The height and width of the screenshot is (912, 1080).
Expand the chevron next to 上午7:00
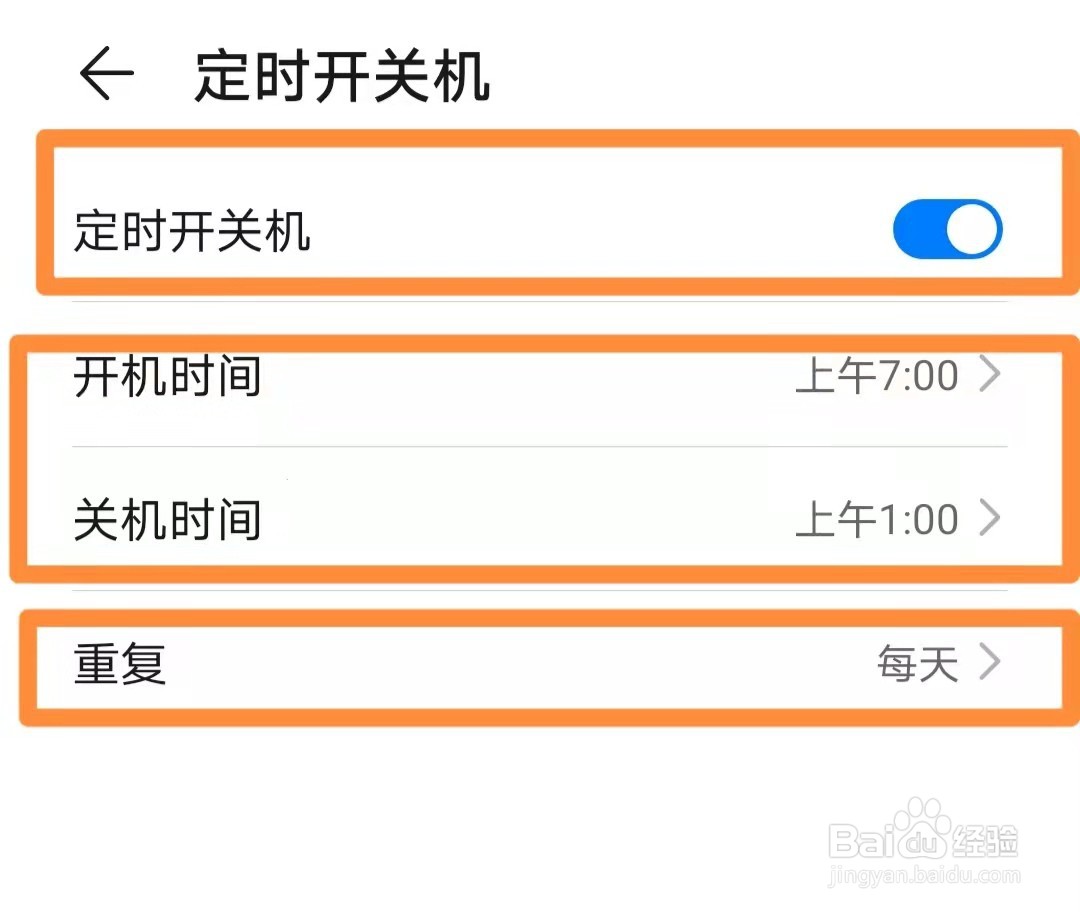click(990, 376)
